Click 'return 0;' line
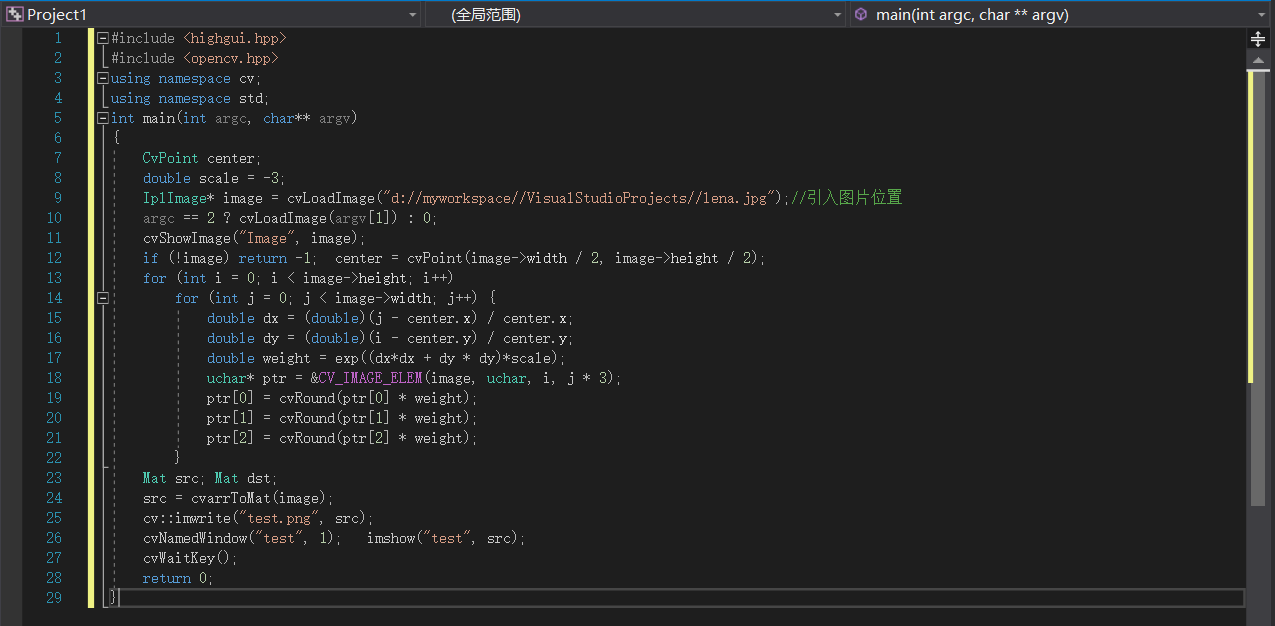This screenshot has width=1275, height=626. [178, 578]
